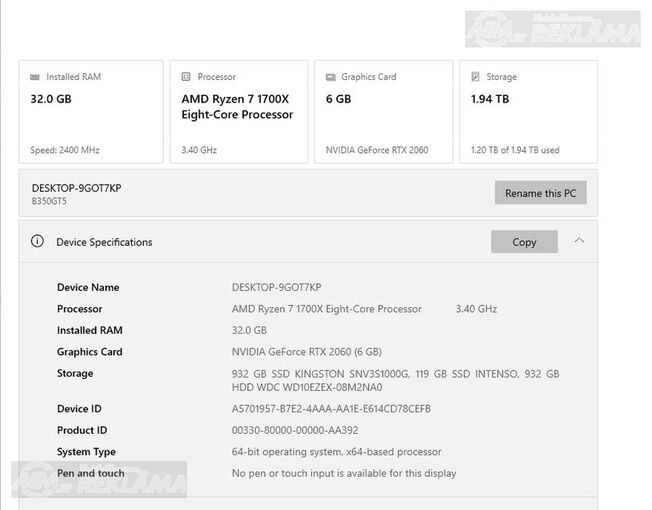The height and width of the screenshot is (510, 652).
Task: Select the 'Speed: 2400 MHz' text
Action: 65,150
